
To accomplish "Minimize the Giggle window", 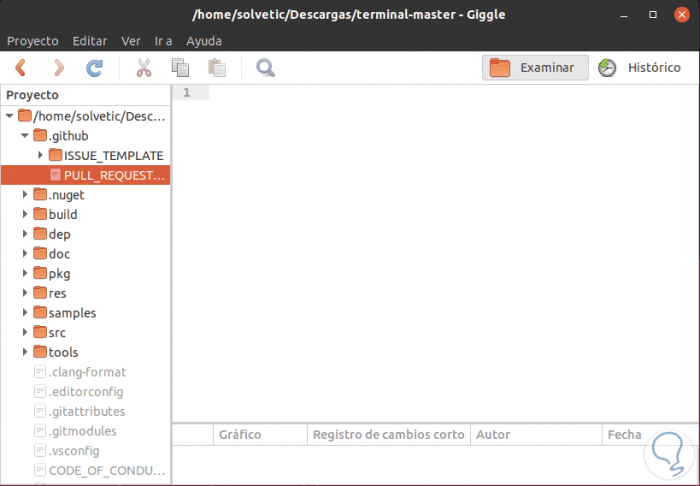I will [x=624, y=15].
